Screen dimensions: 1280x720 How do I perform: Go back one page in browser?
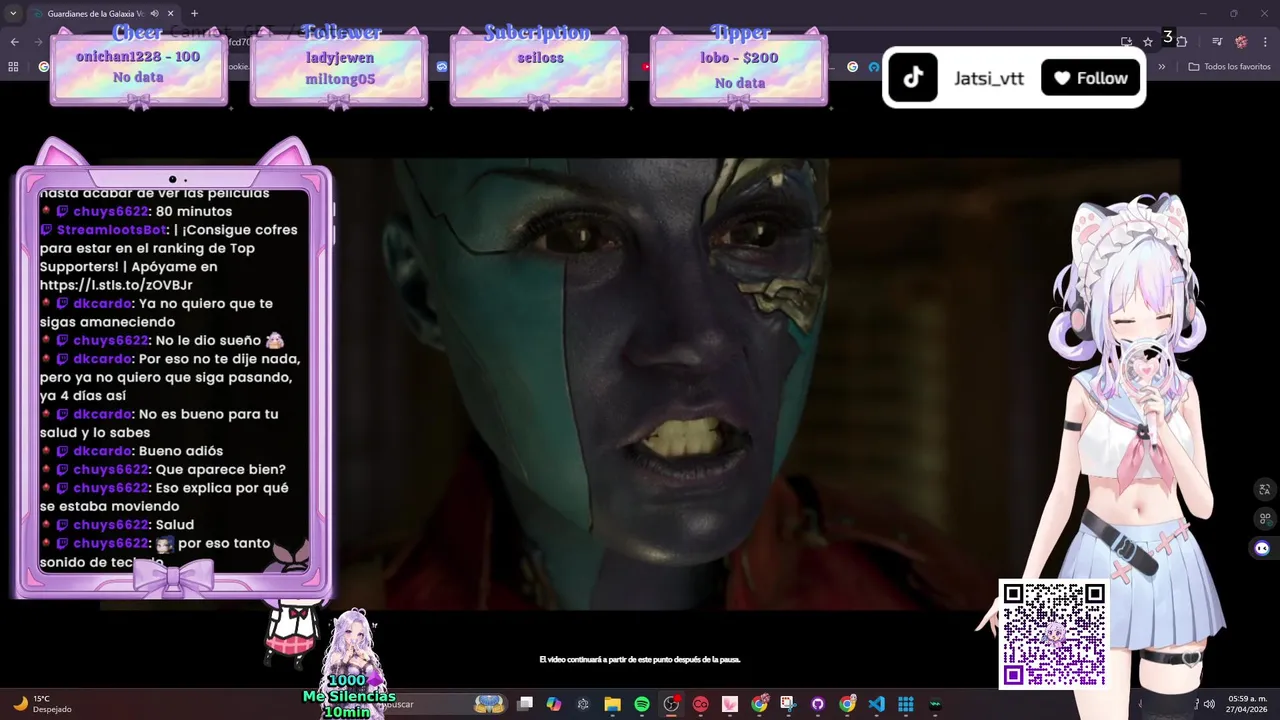coord(14,41)
